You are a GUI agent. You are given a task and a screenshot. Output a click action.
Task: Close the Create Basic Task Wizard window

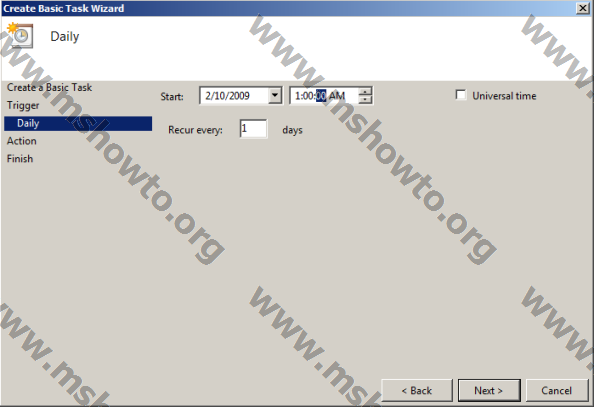583,8
